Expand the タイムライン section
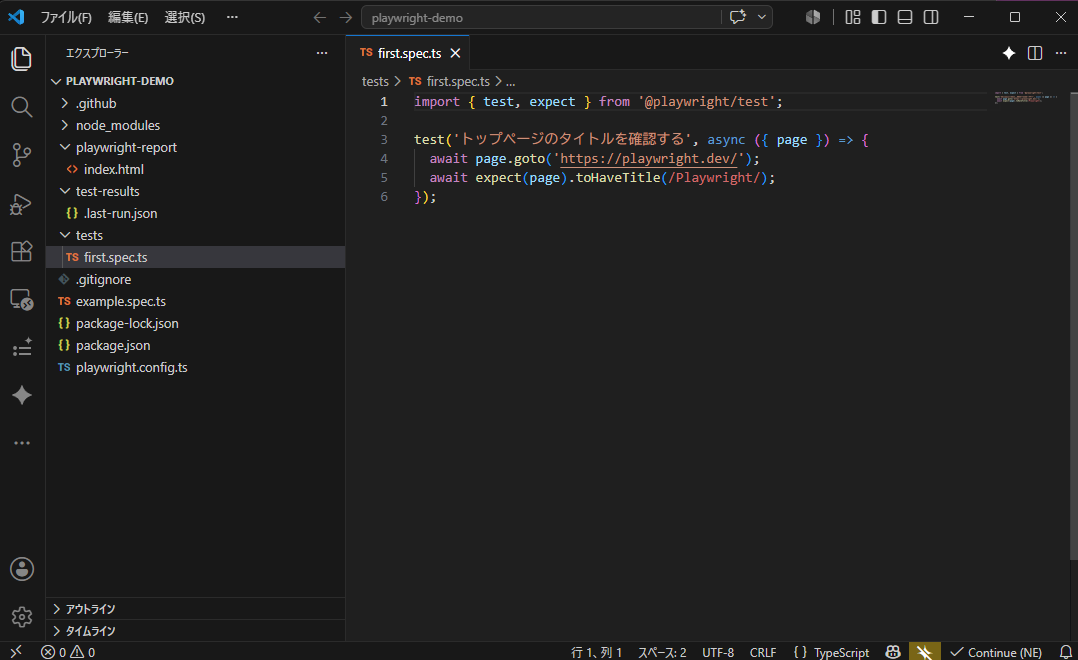Screen dimensions: 1078x660 click(195, 631)
